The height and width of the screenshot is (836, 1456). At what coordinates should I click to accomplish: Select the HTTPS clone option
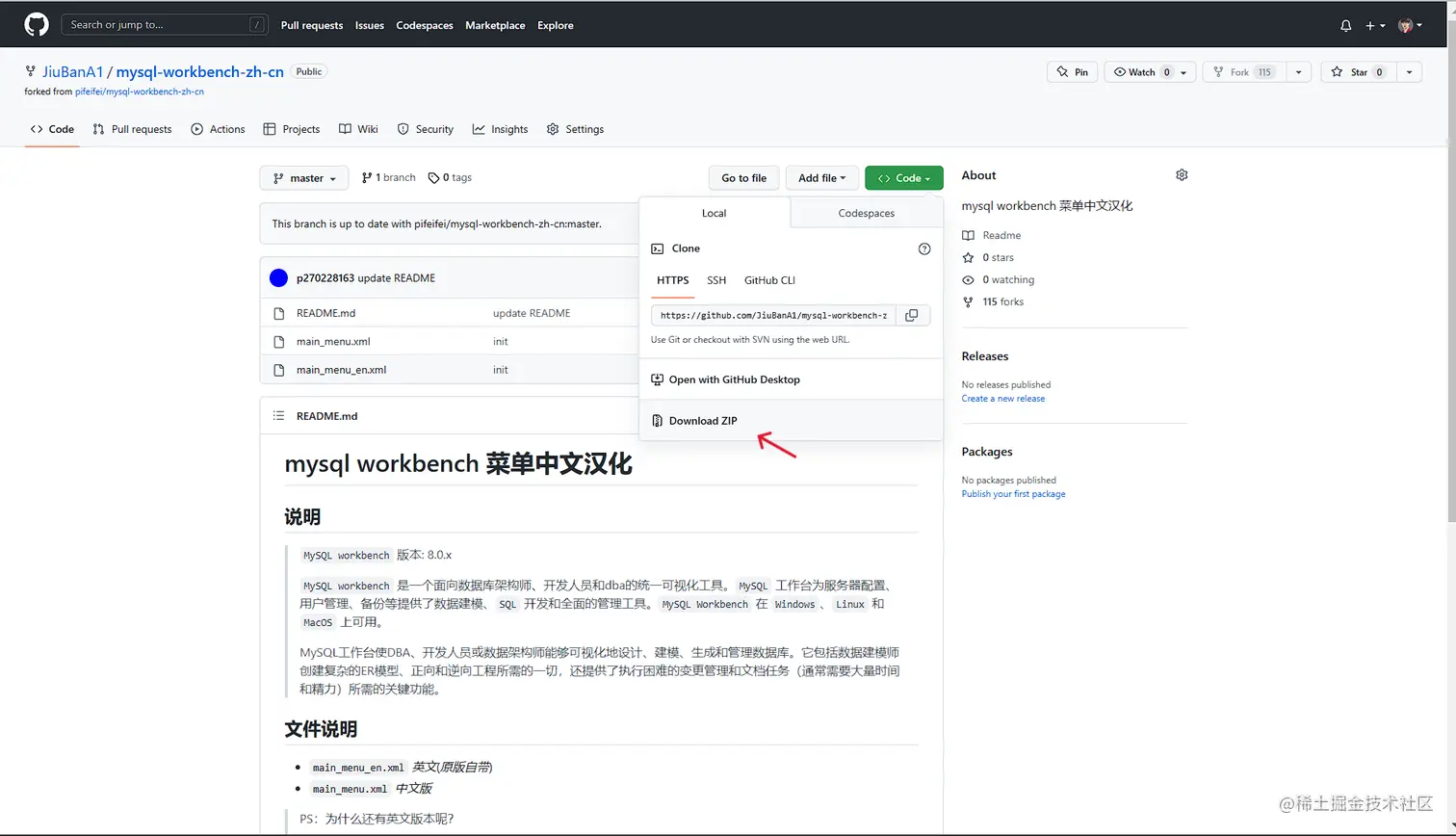(673, 280)
